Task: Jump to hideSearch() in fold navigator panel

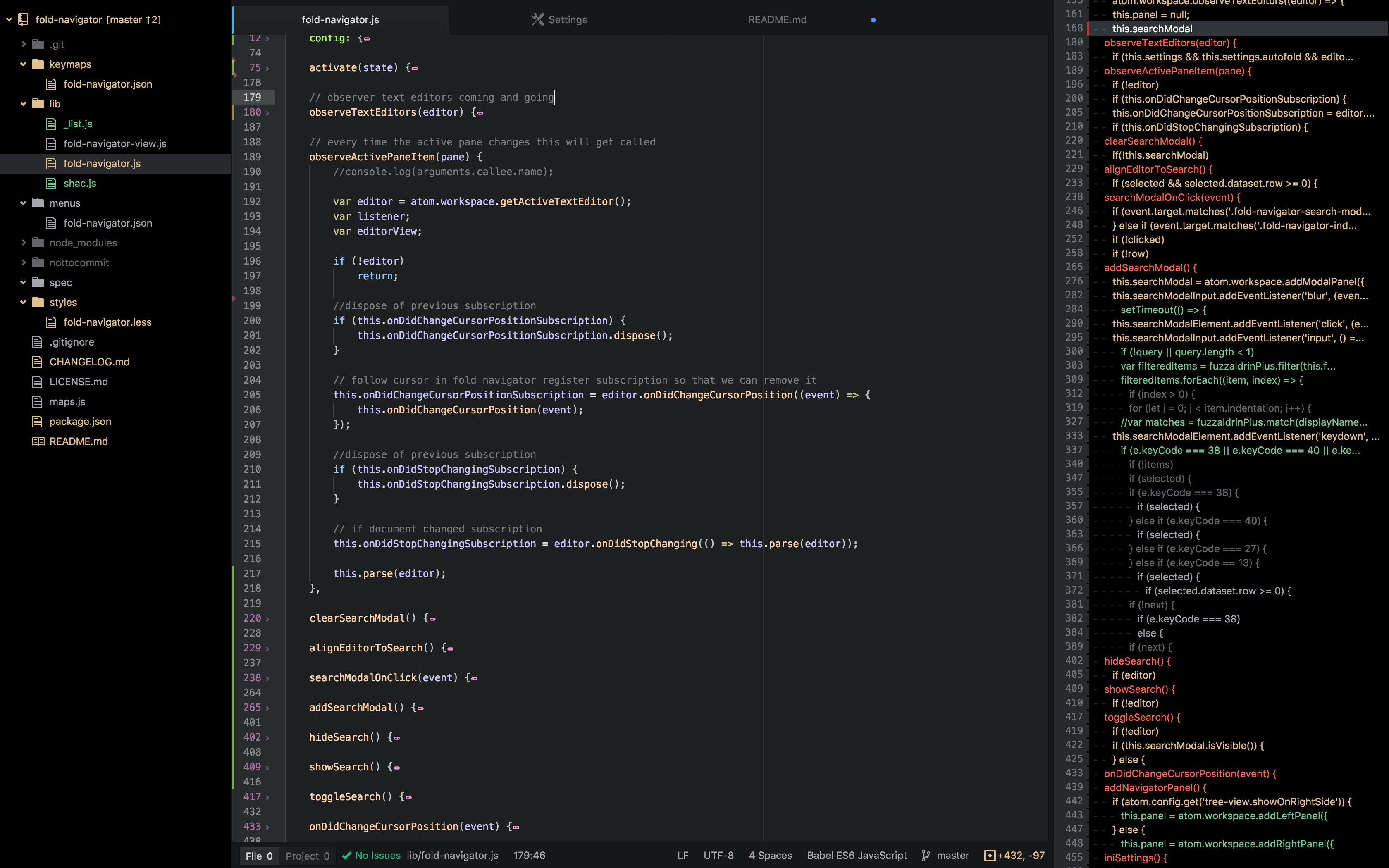Action: pyautogui.click(x=1136, y=661)
